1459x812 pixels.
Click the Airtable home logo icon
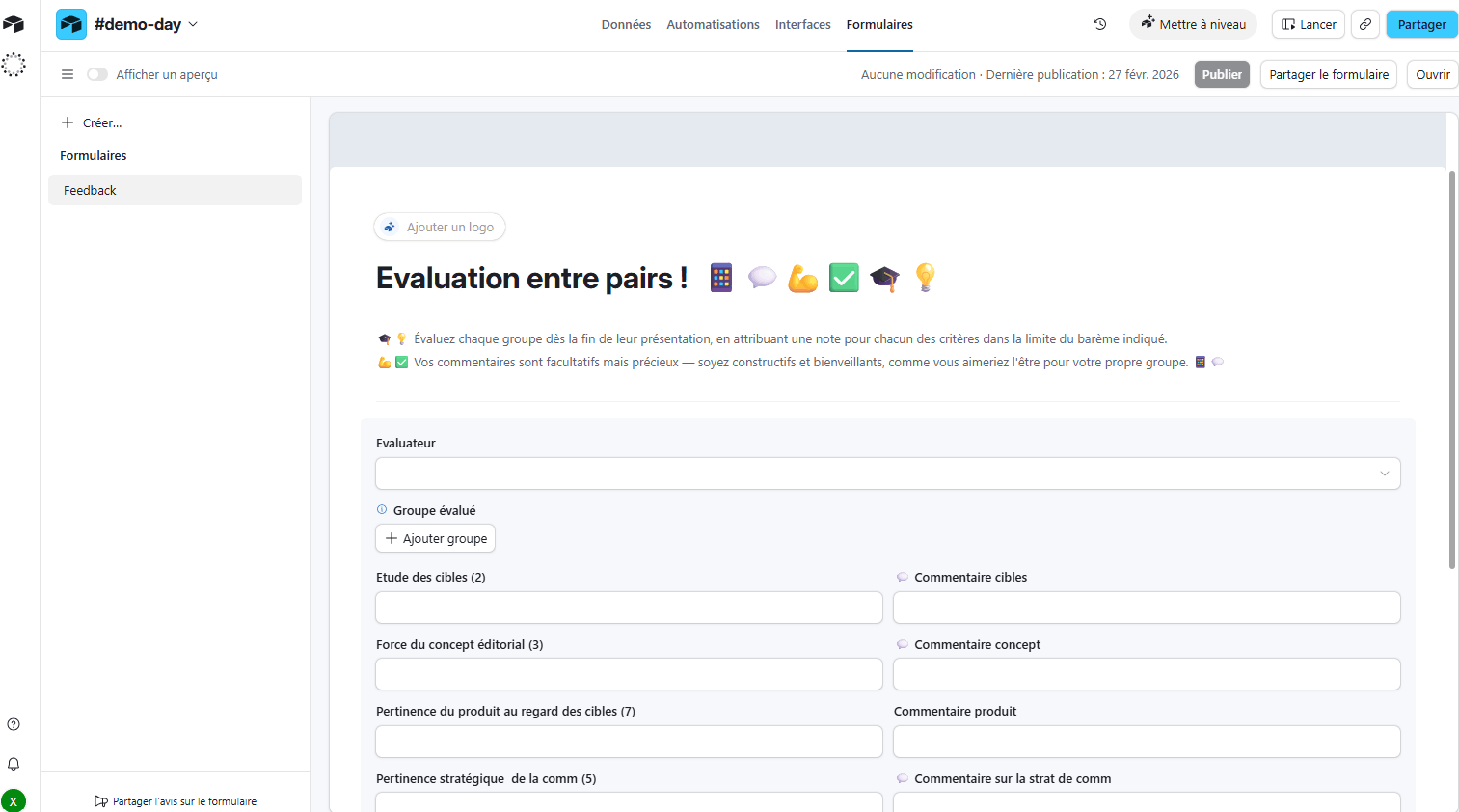(14, 24)
